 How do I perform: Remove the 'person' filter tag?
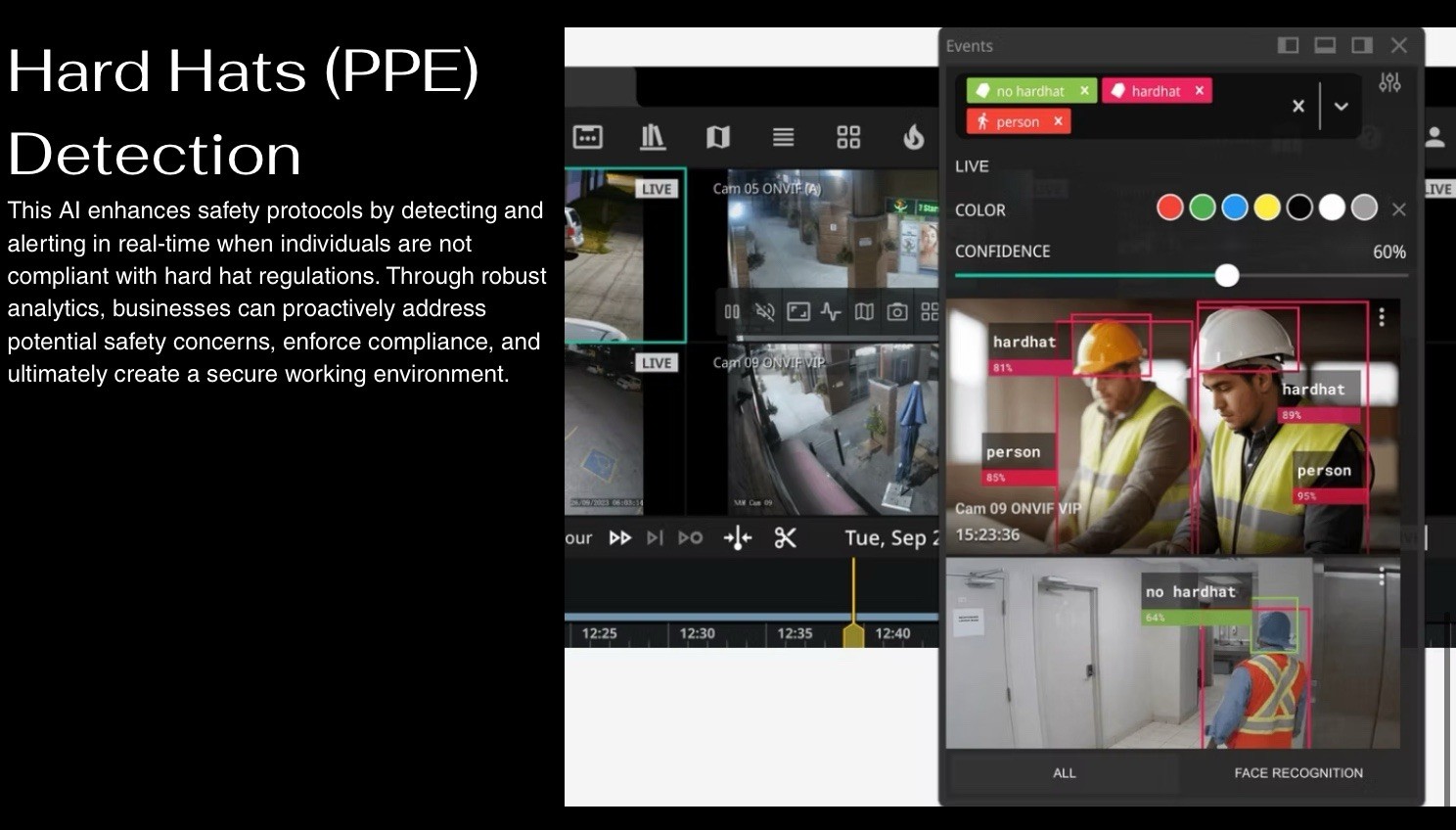[x=1058, y=121]
